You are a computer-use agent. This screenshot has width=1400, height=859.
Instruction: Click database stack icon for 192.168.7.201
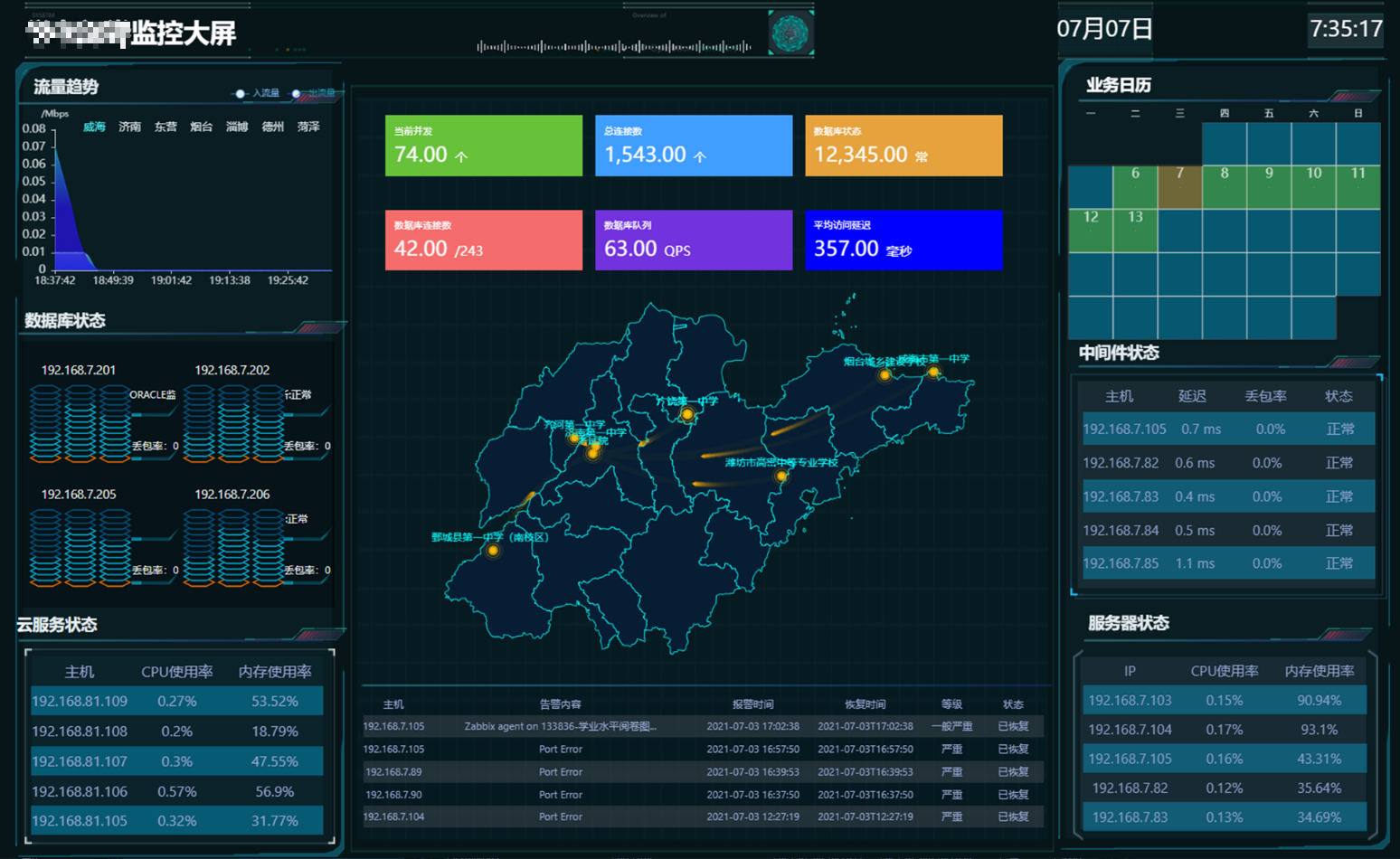(x=80, y=423)
